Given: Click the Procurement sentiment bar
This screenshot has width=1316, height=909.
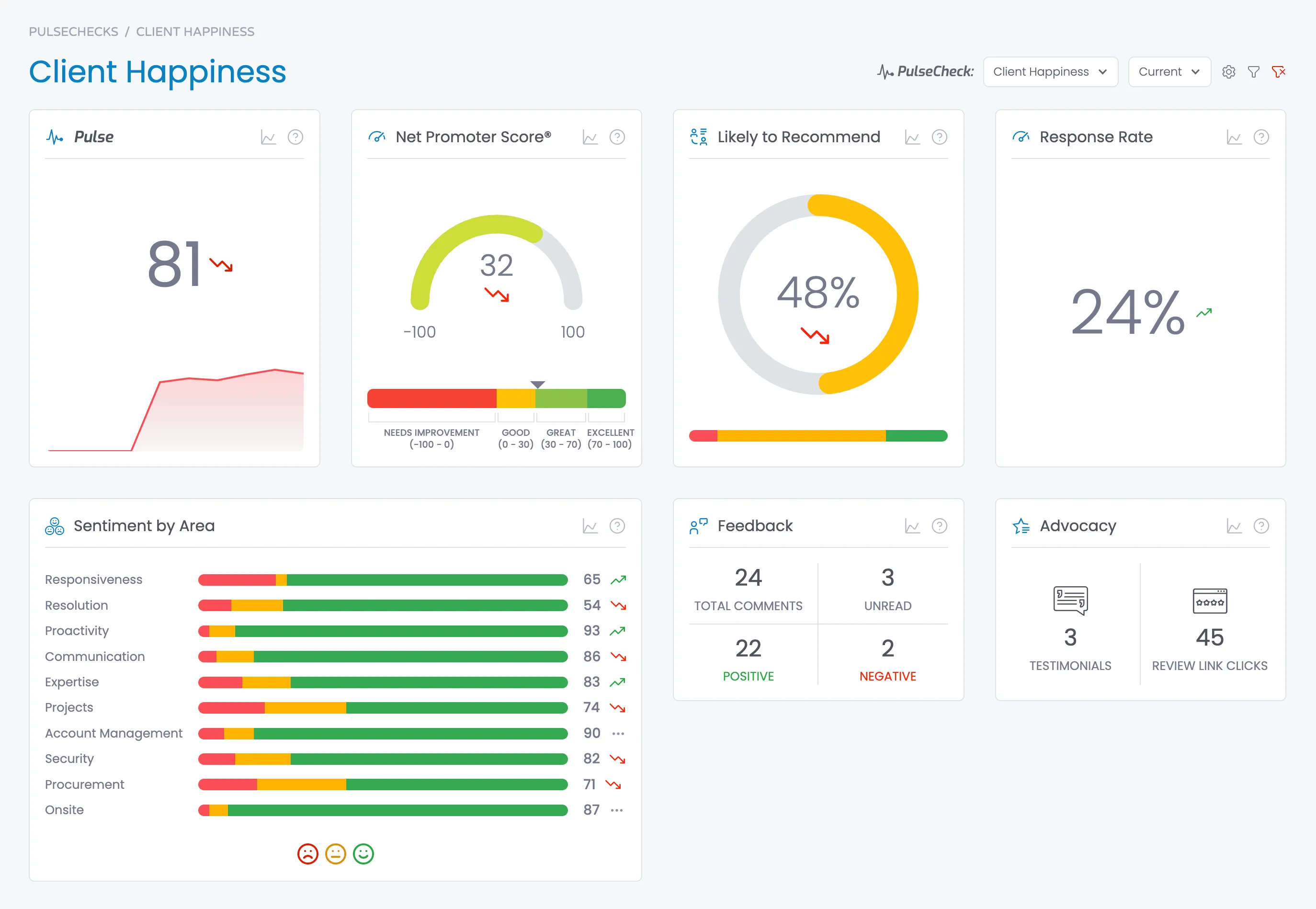Looking at the screenshot, I should tap(383, 785).
